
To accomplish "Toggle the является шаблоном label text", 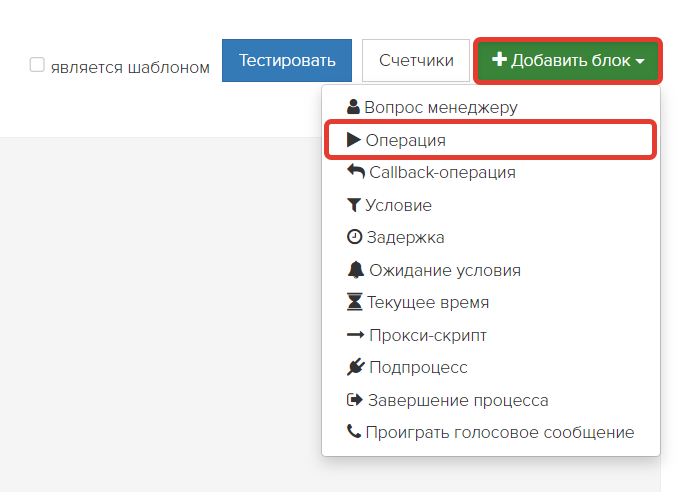I will (x=130, y=68).
